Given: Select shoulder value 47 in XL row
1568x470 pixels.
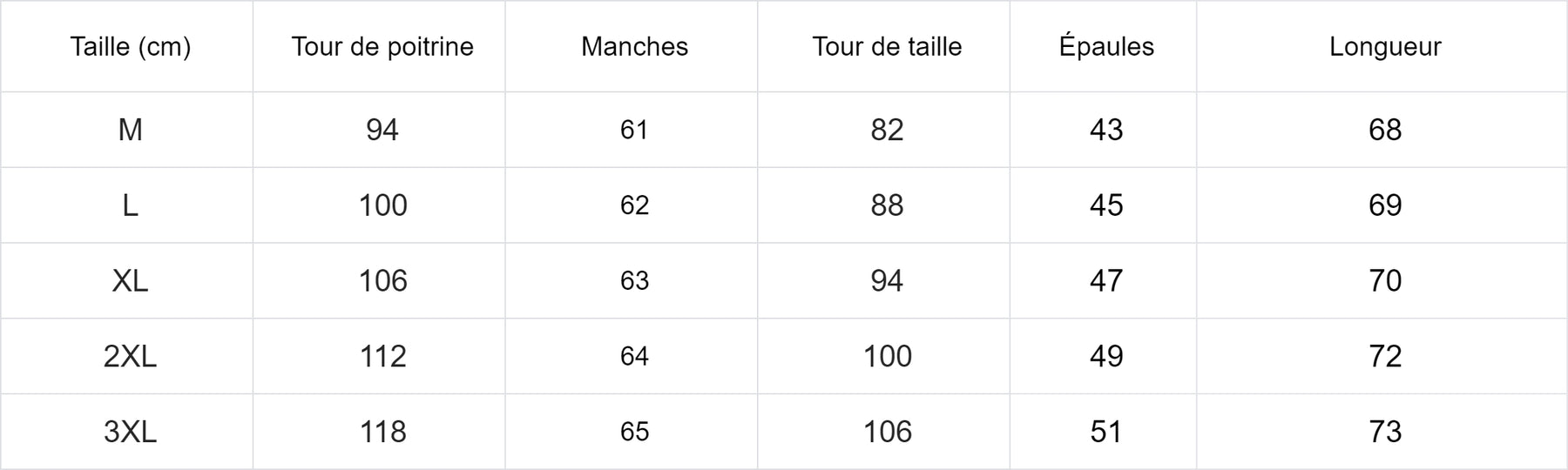Looking at the screenshot, I should pos(1106,281).
